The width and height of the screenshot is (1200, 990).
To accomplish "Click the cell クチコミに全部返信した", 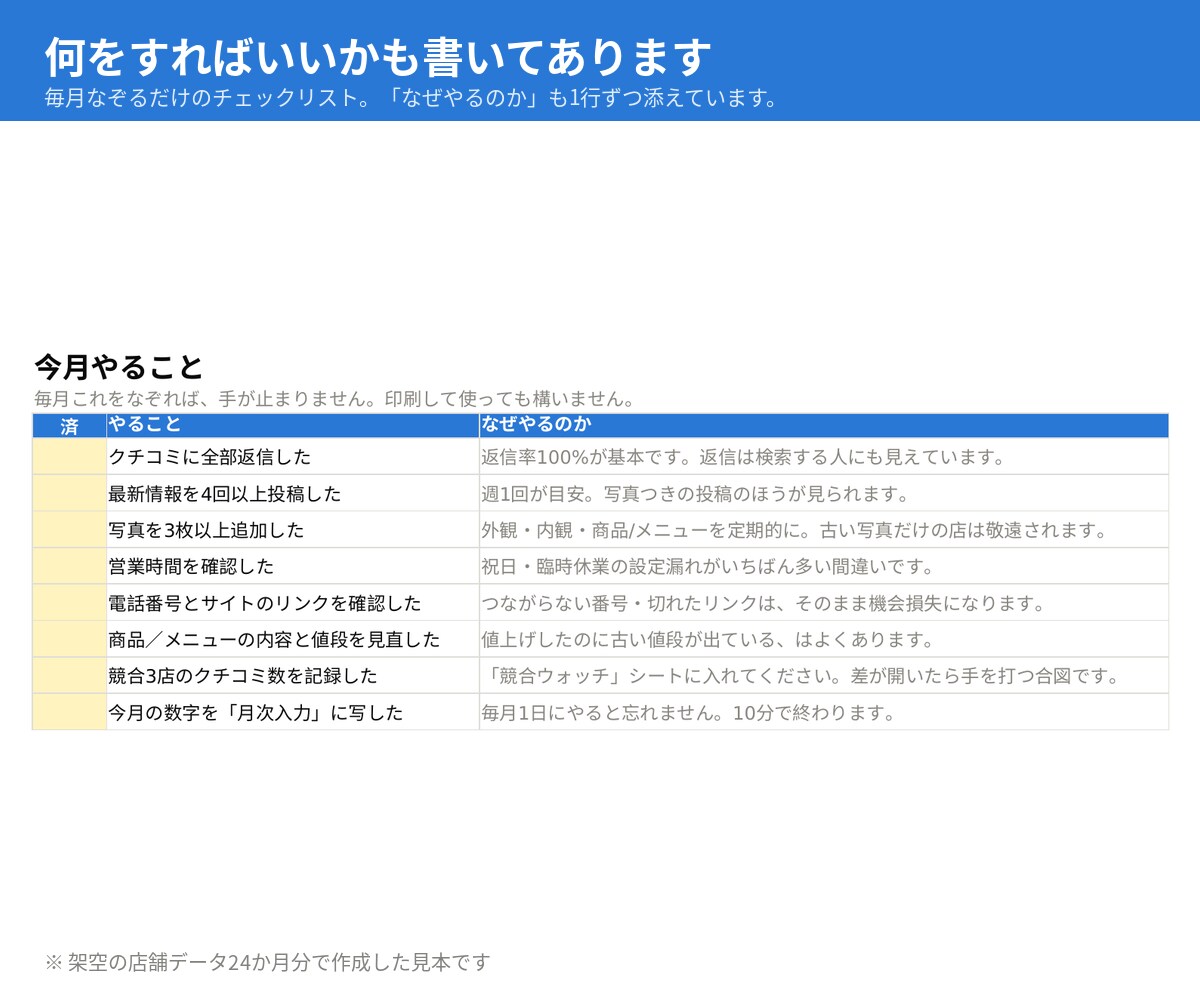I will point(293,457).
